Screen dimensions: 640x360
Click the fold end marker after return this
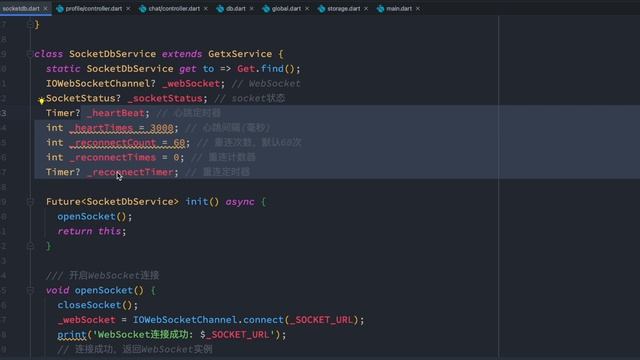tap(30, 246)
